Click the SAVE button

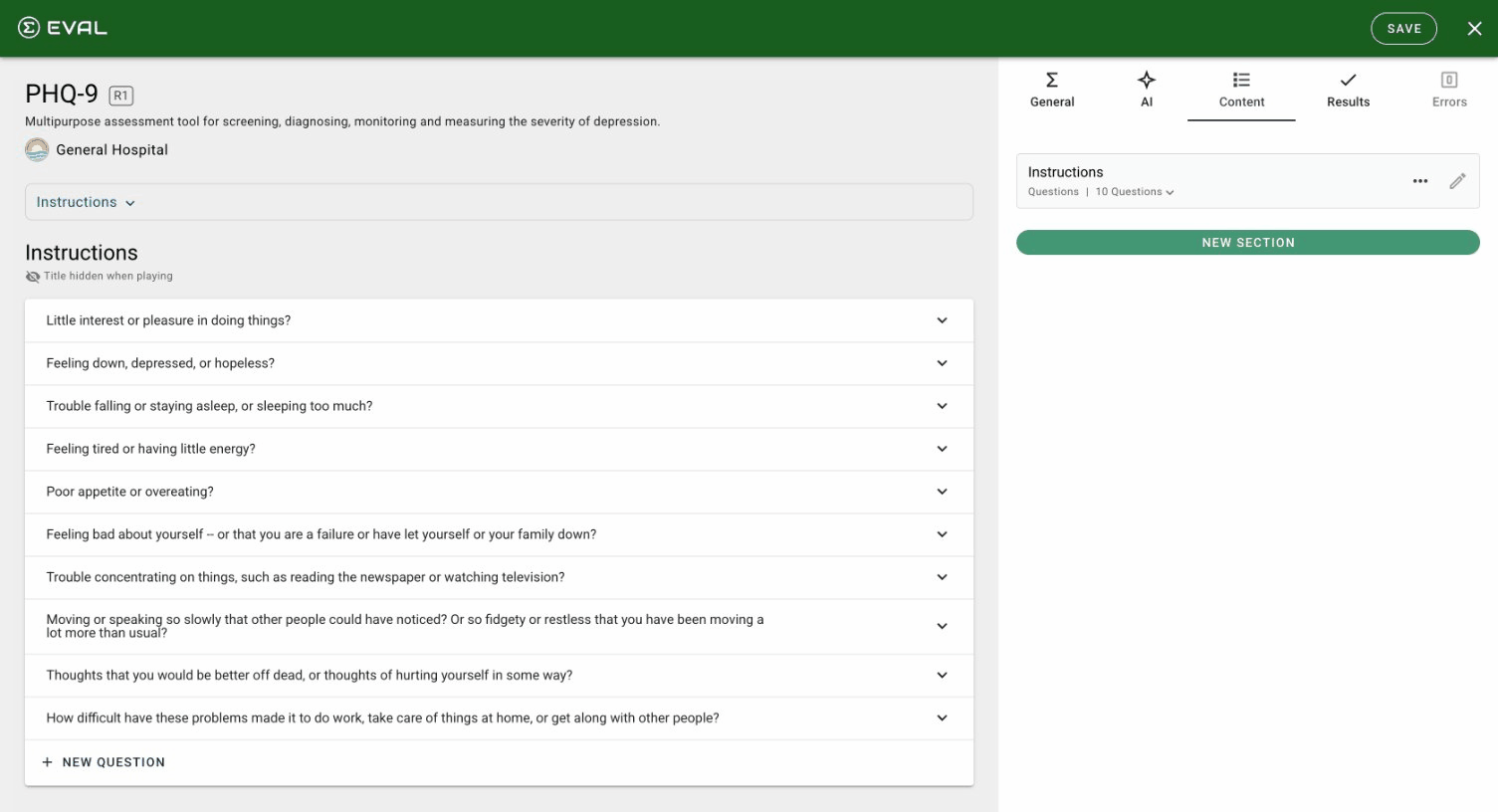[x=1403, y=28]
